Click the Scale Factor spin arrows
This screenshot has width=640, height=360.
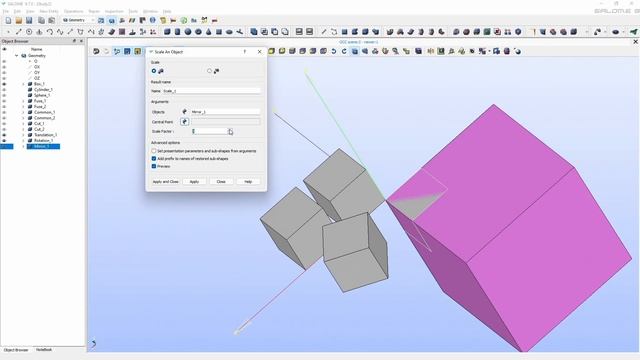pos(231,131)
